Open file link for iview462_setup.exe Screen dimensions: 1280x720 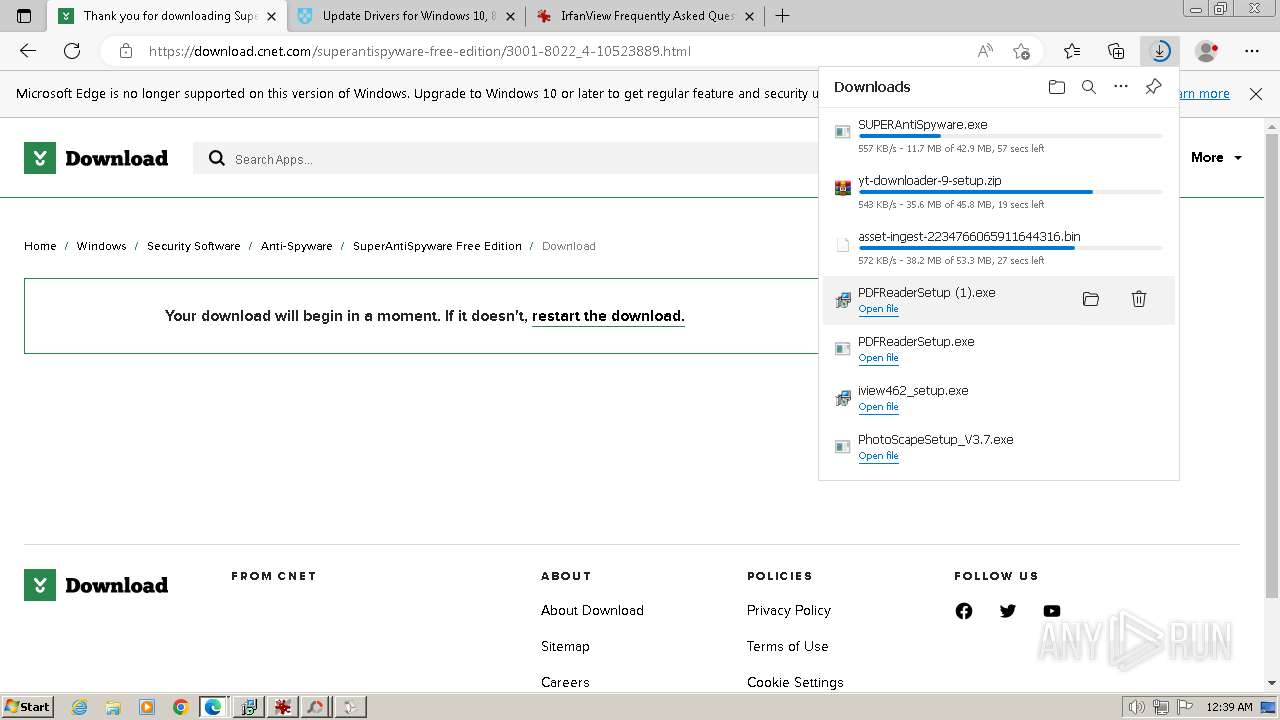click(x=878, y=407)
